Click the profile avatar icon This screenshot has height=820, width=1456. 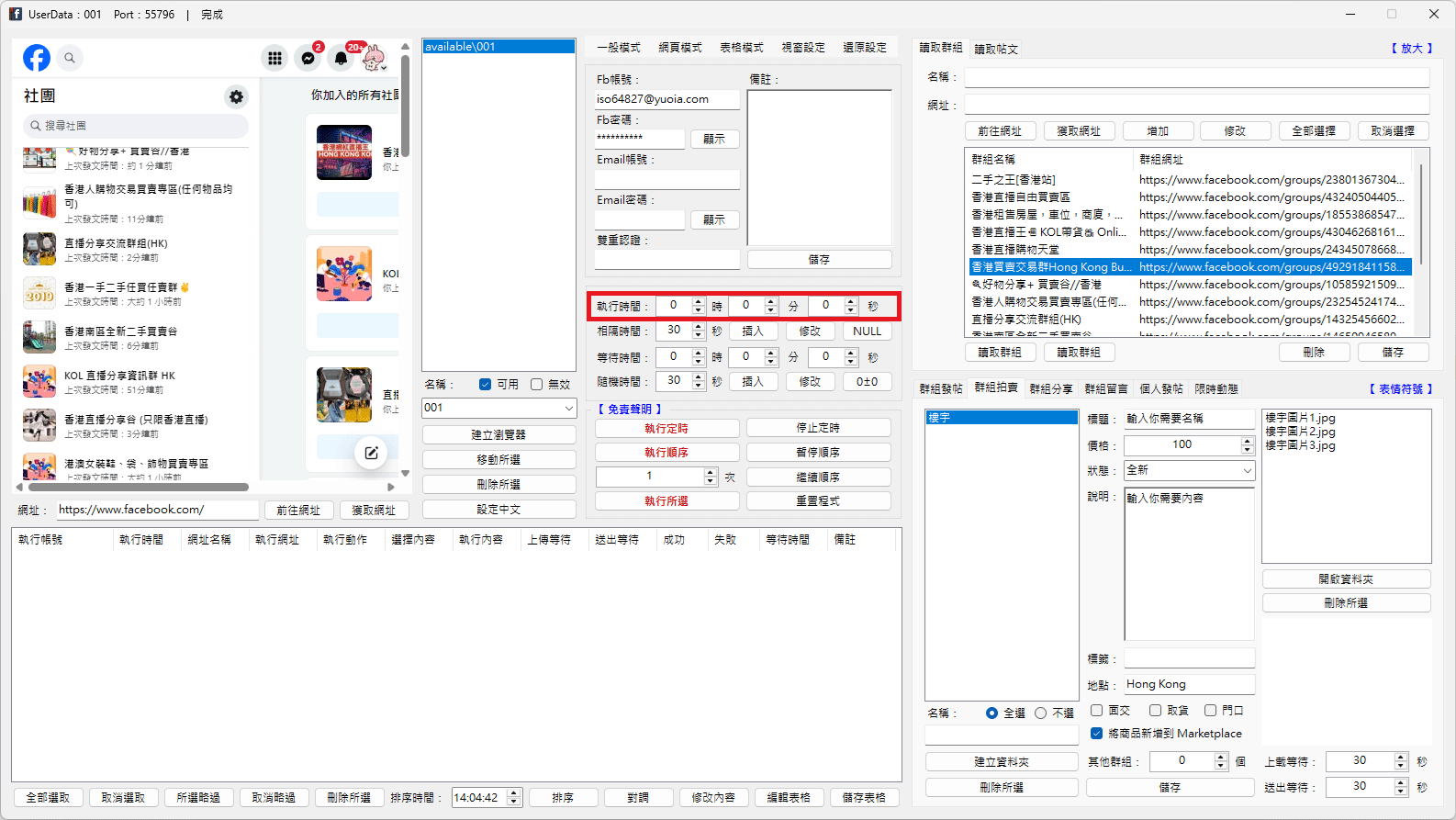374,58
